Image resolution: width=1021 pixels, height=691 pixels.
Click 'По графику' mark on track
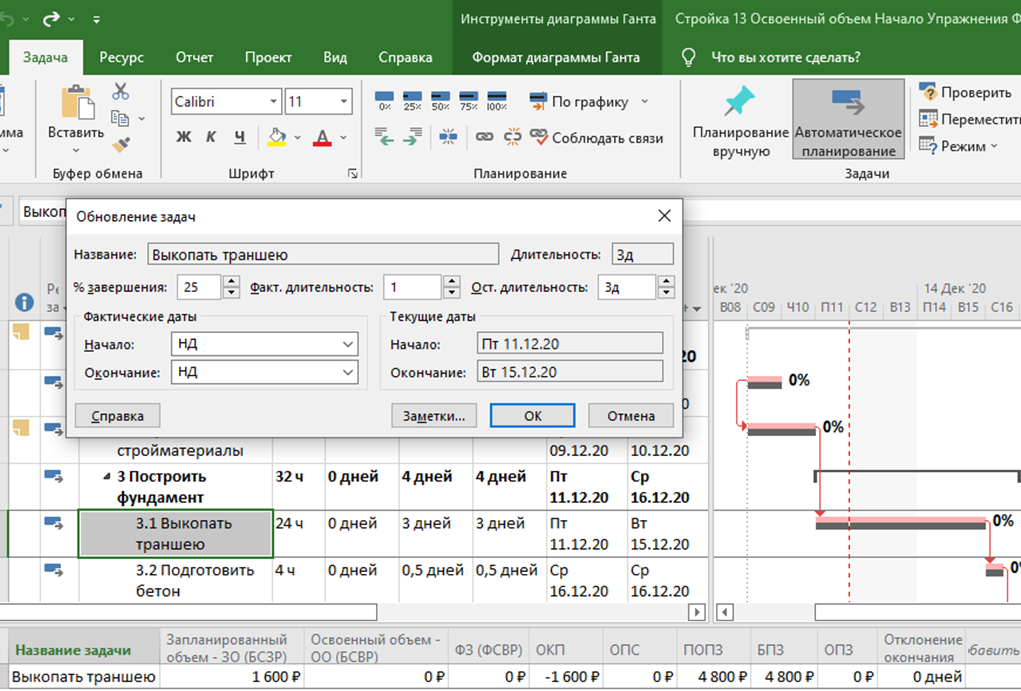(578, 102)
